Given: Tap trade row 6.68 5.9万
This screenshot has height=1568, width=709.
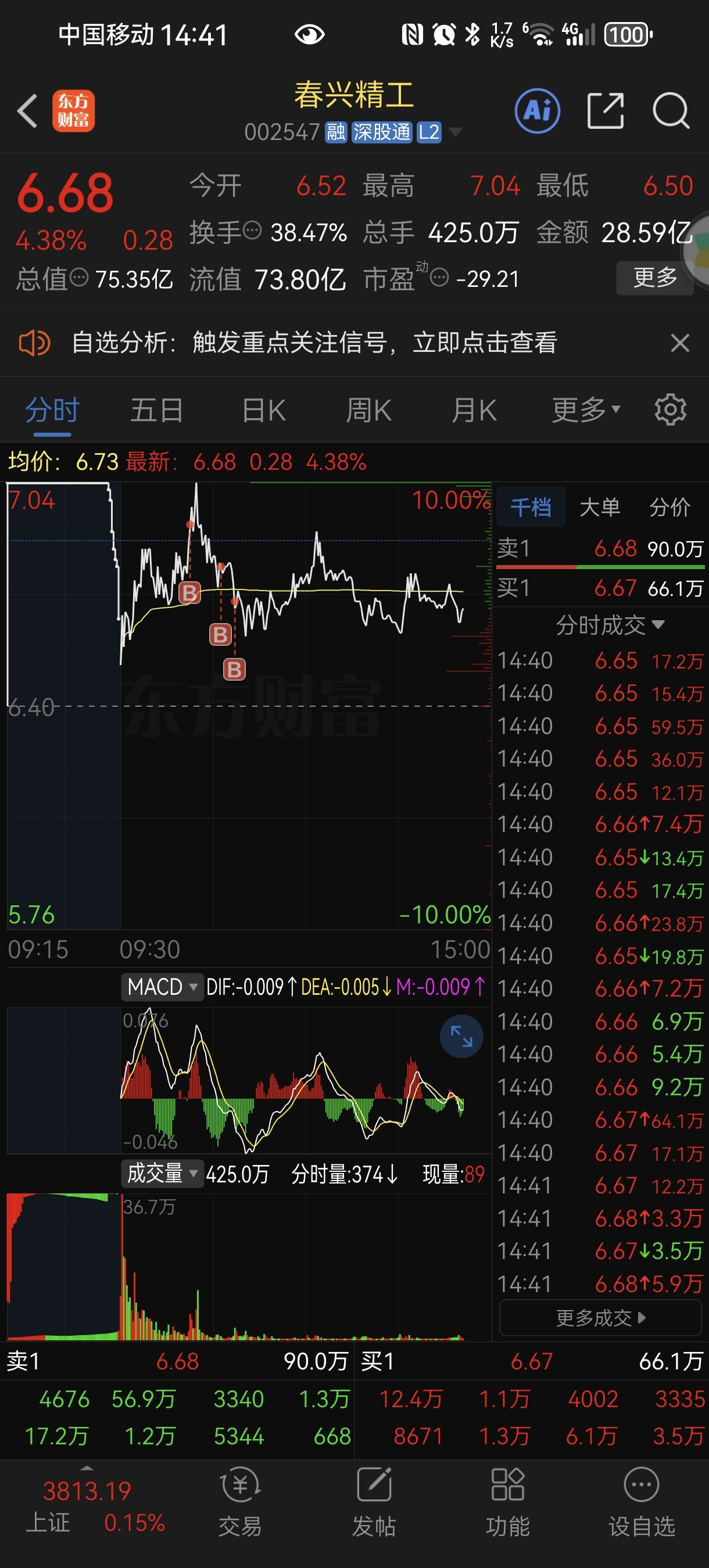Looking at the screenshot, I should [x=600, y=1285].
